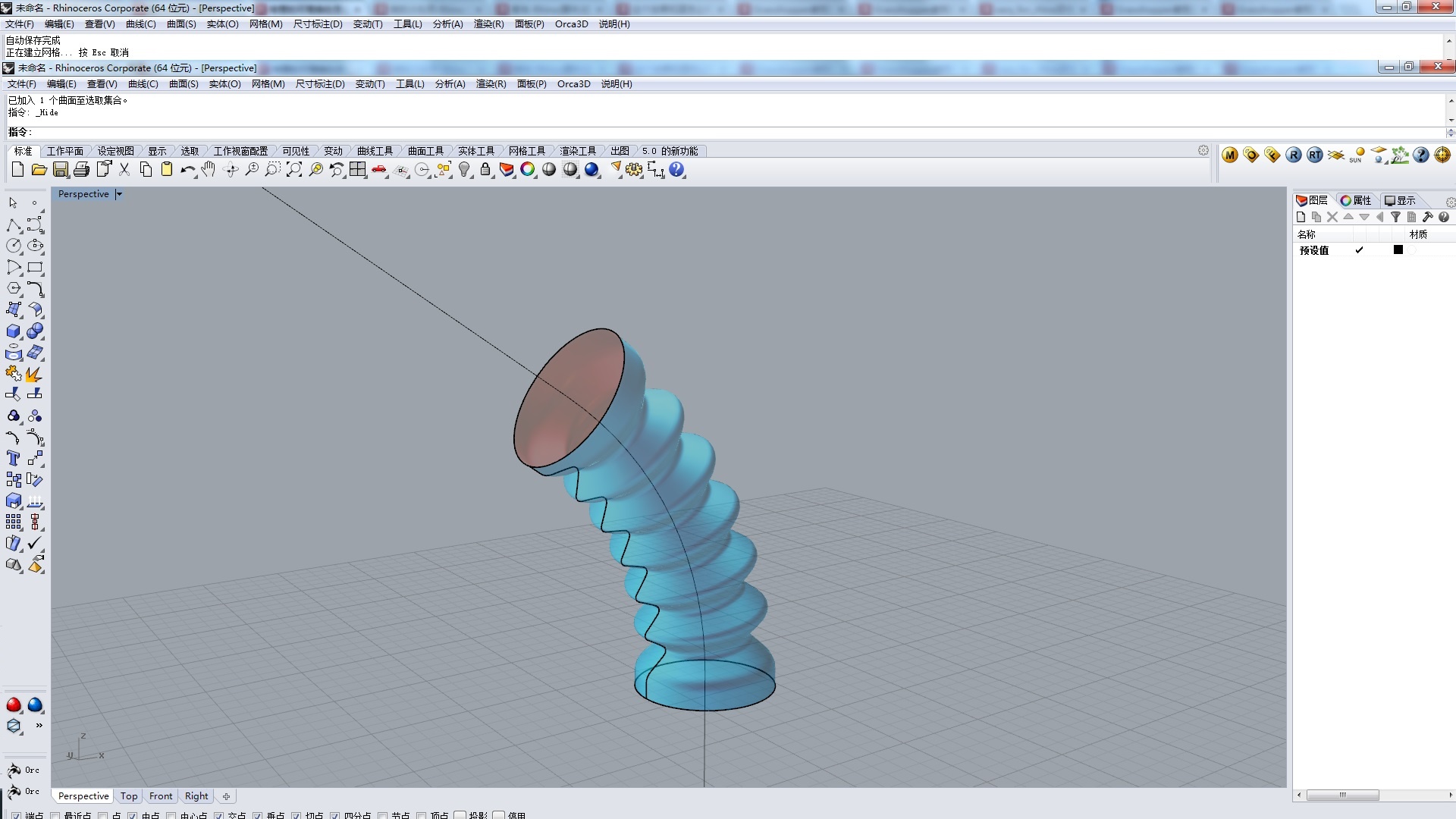
Task: Toggle the 垂点 (Perp) osnap checkbox
Action: click(257, 816)
